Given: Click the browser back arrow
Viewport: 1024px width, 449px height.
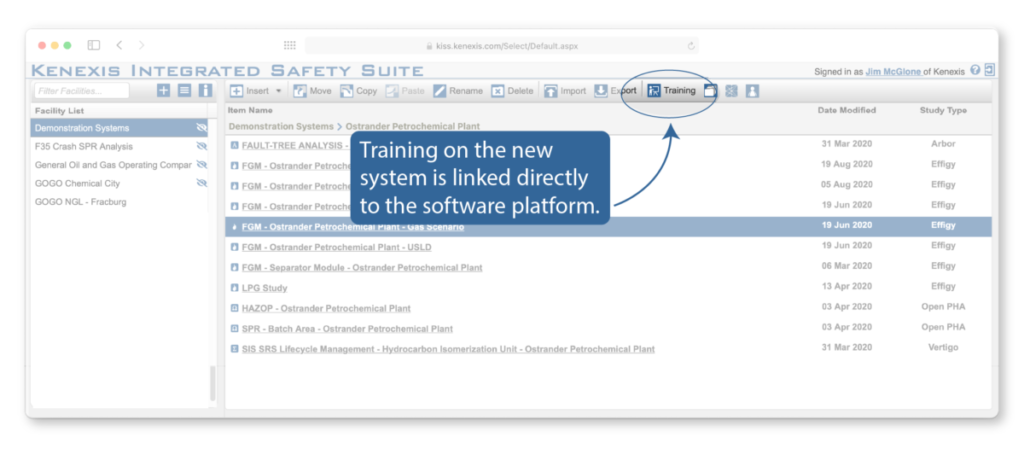Looking at the screenshot, I should (x=119, y=45).
